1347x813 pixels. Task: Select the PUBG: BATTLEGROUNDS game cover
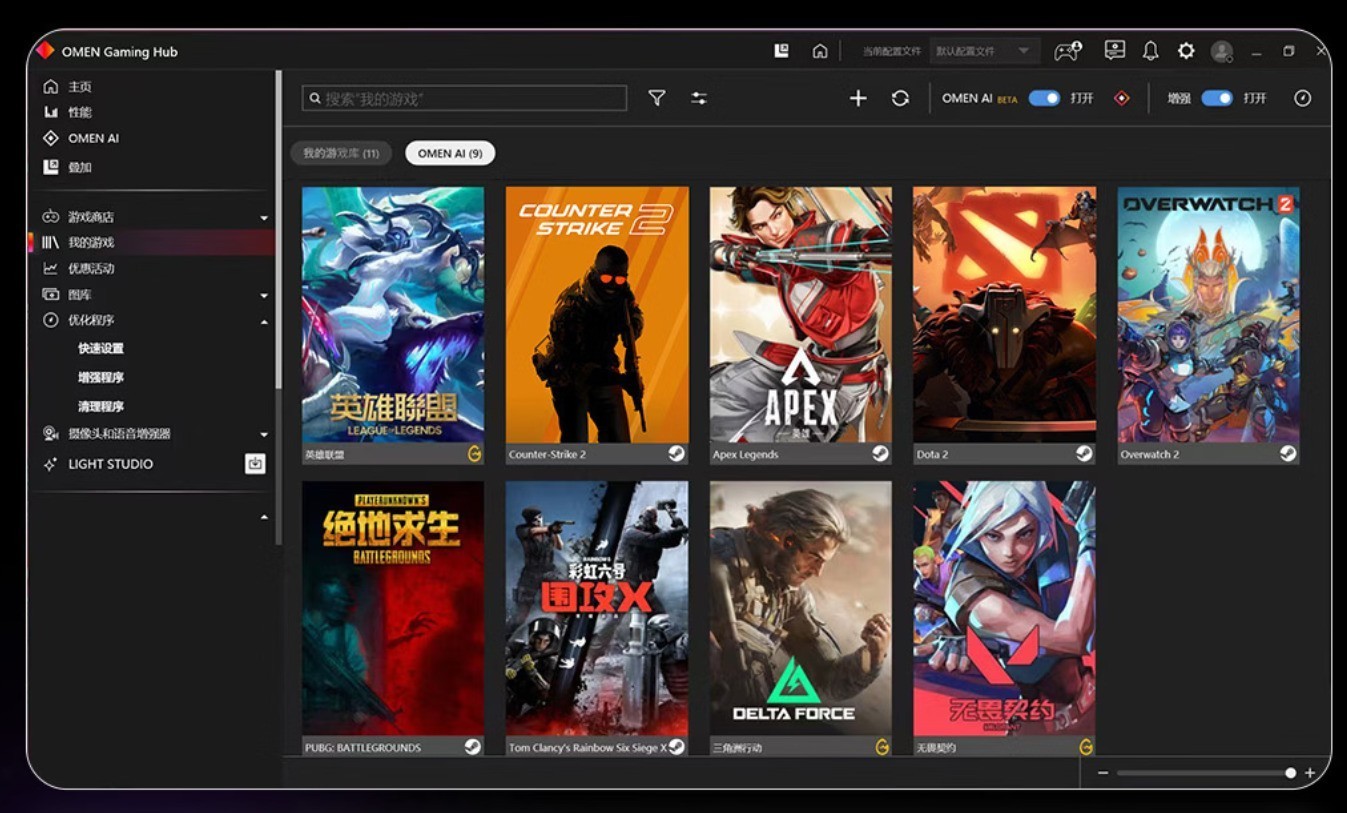coord(393,608)
